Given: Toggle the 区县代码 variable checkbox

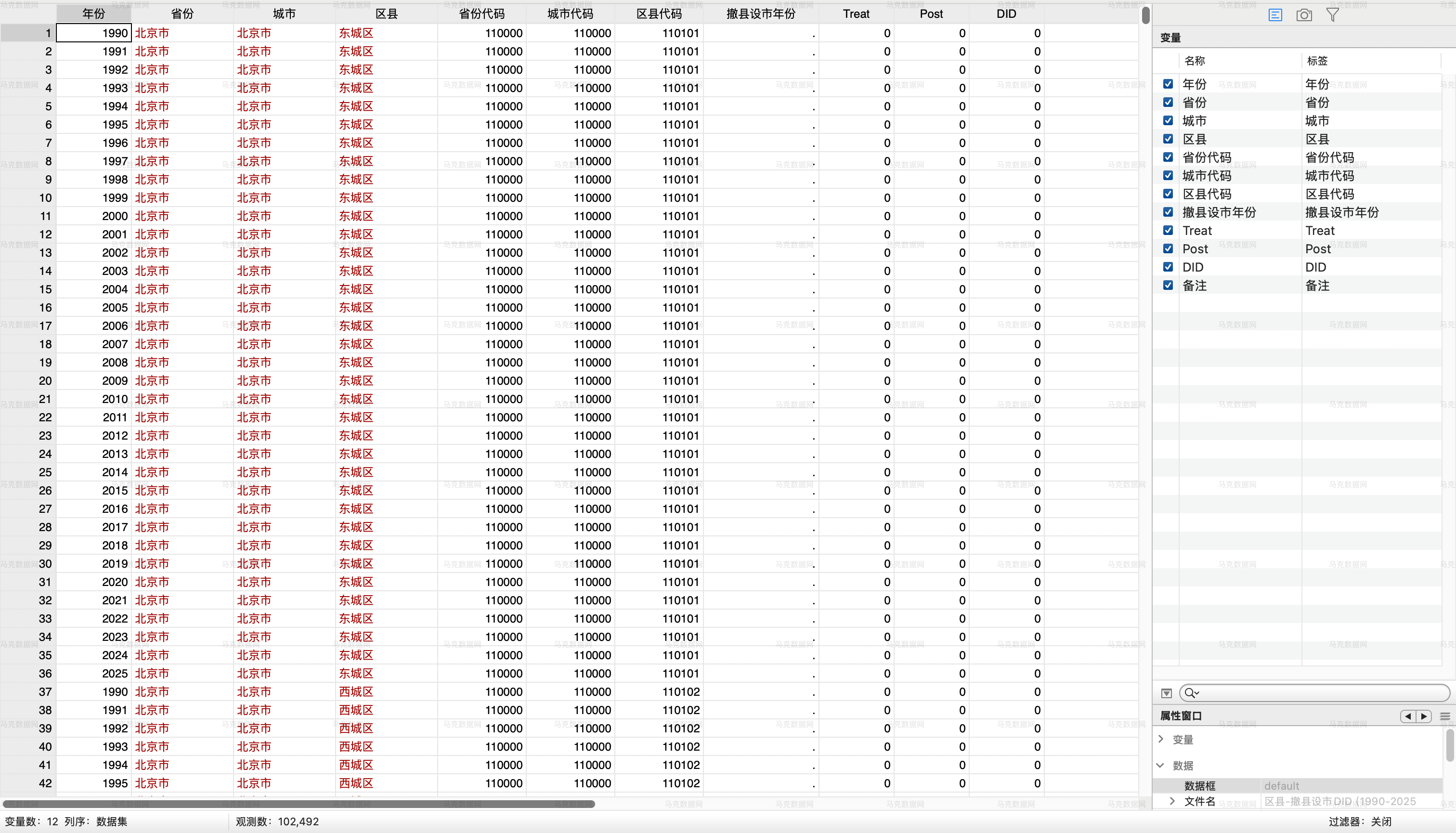Looking at the screenshot, I should pyautogui.click(x=1168, y=194).
